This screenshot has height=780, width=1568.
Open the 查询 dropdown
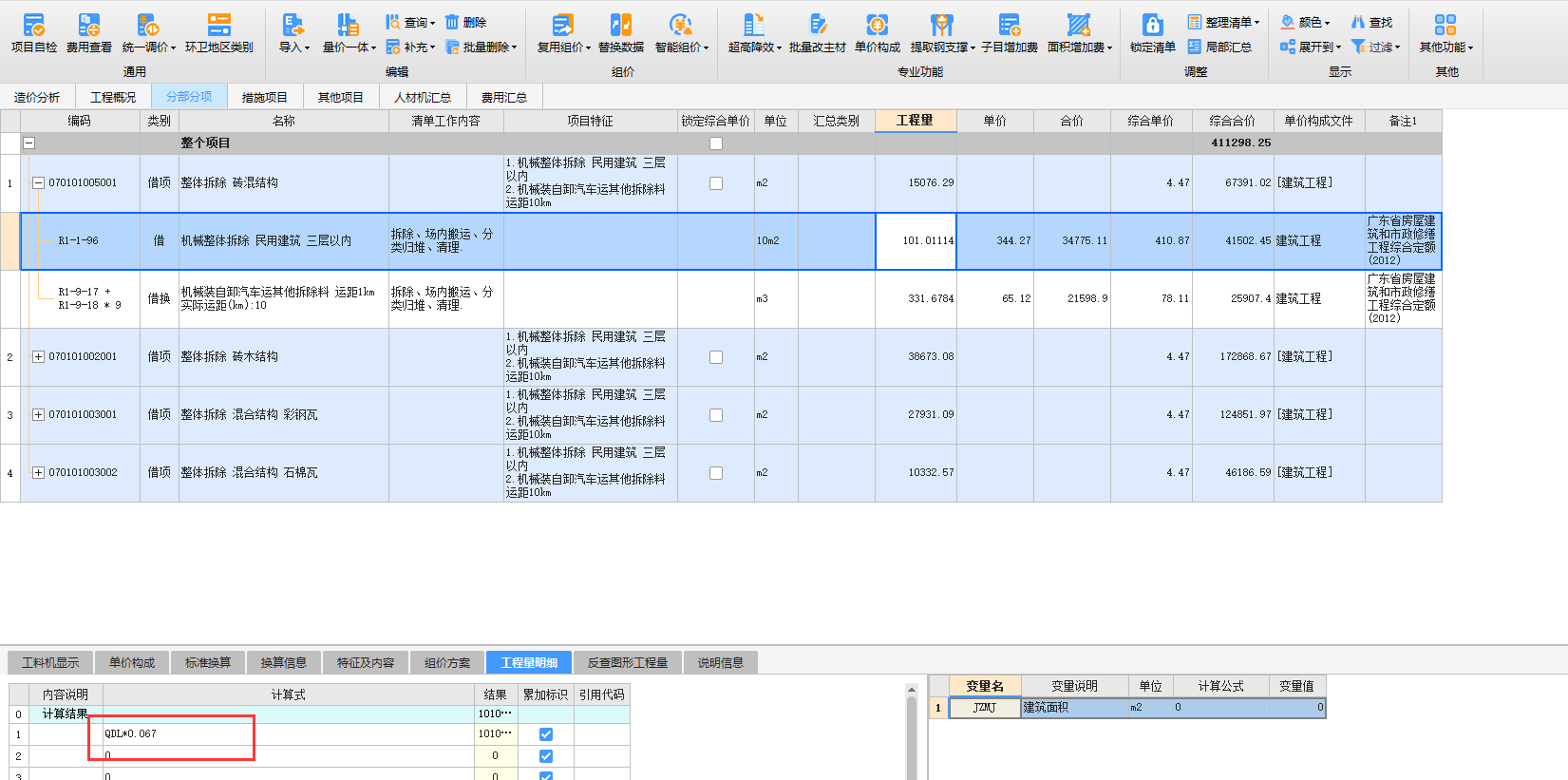(x=410, y=22)
